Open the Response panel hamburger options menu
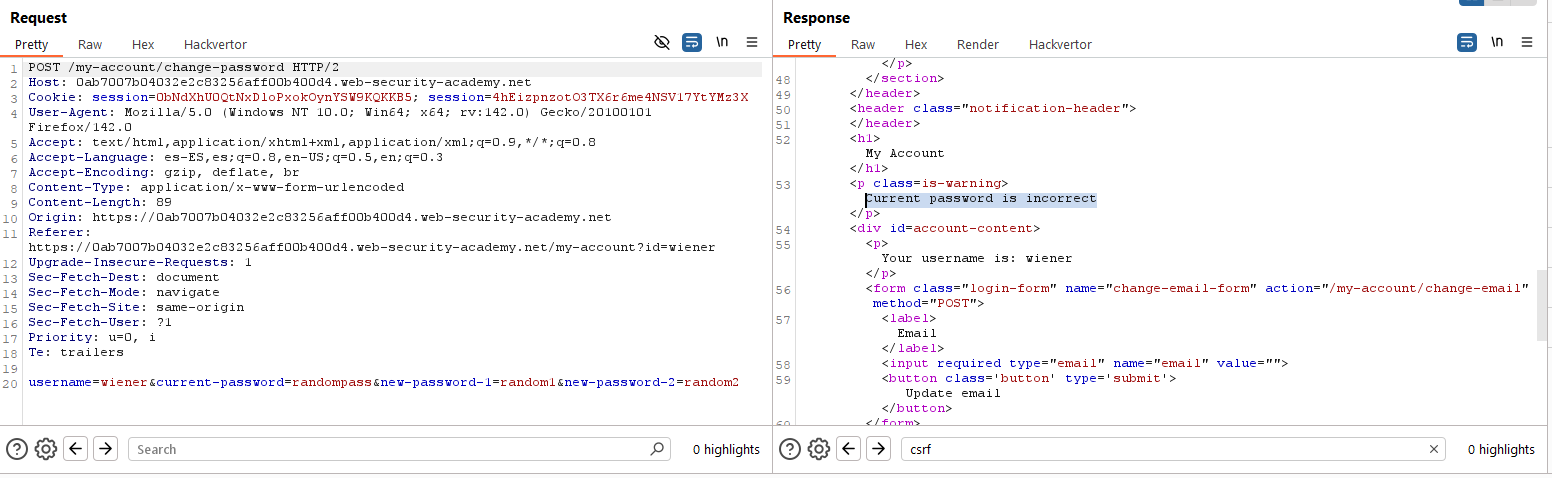This screenshot has height=478, width=1552. [1527, 42]
